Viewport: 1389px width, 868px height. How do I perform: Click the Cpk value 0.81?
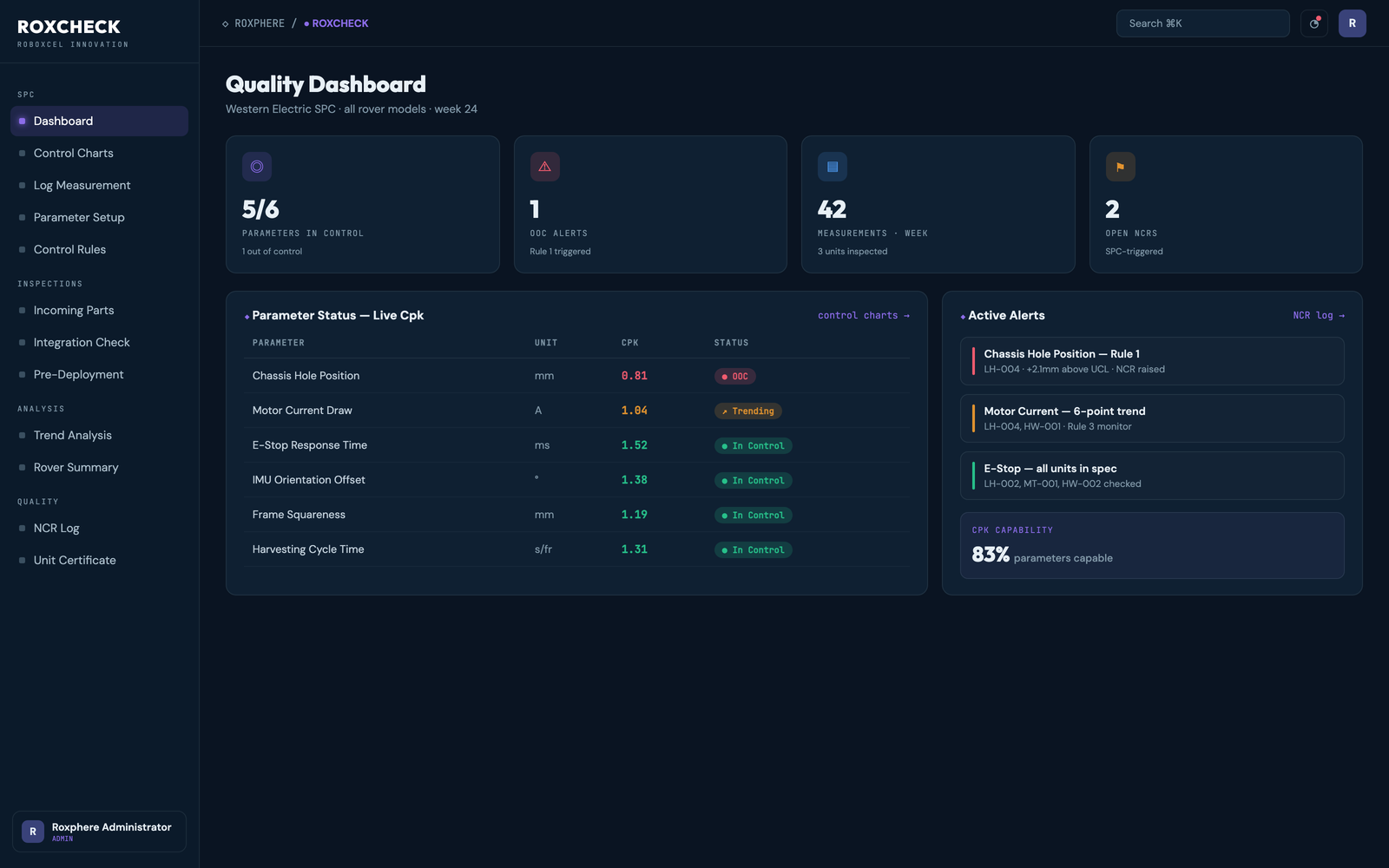[x=635, y=376]
